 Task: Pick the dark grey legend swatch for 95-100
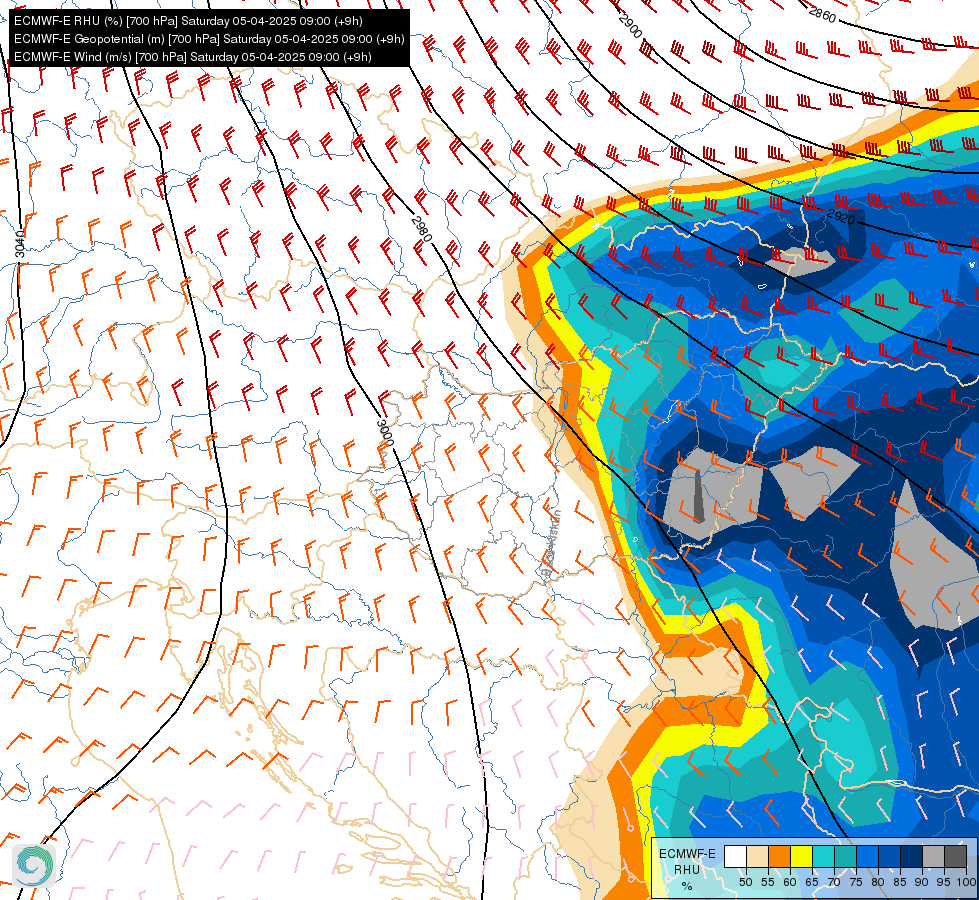(x=955, y=856)
